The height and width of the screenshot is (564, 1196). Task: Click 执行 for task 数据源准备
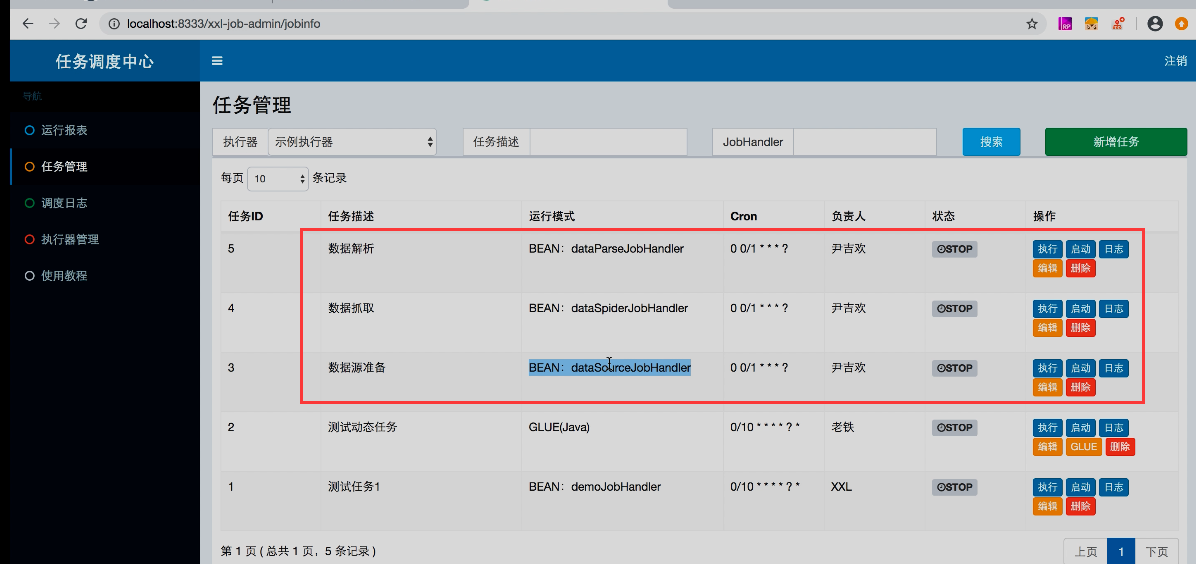pos(1047,368)
